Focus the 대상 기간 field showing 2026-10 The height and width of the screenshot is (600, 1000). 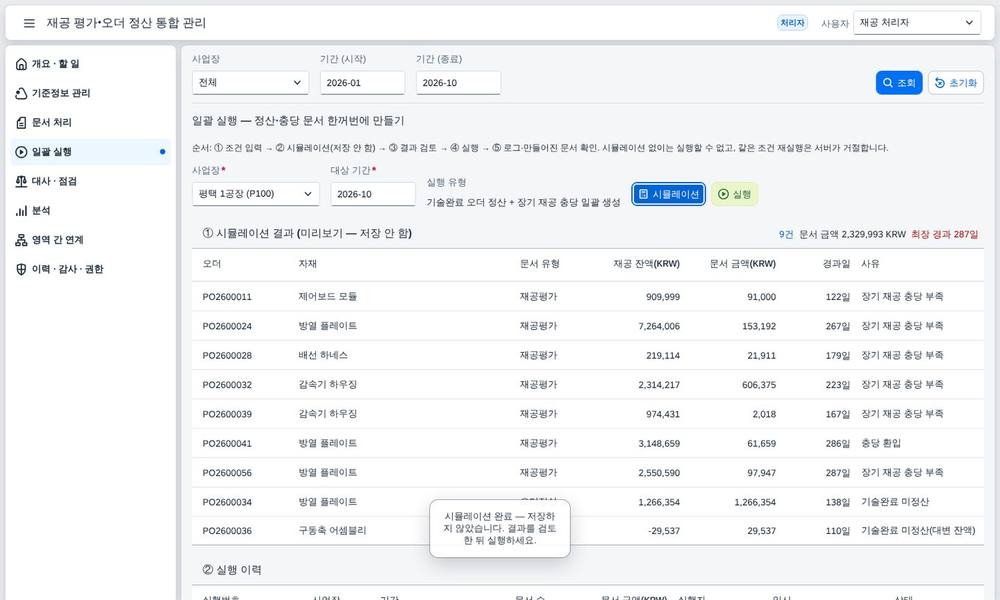(x=372, y=194)
